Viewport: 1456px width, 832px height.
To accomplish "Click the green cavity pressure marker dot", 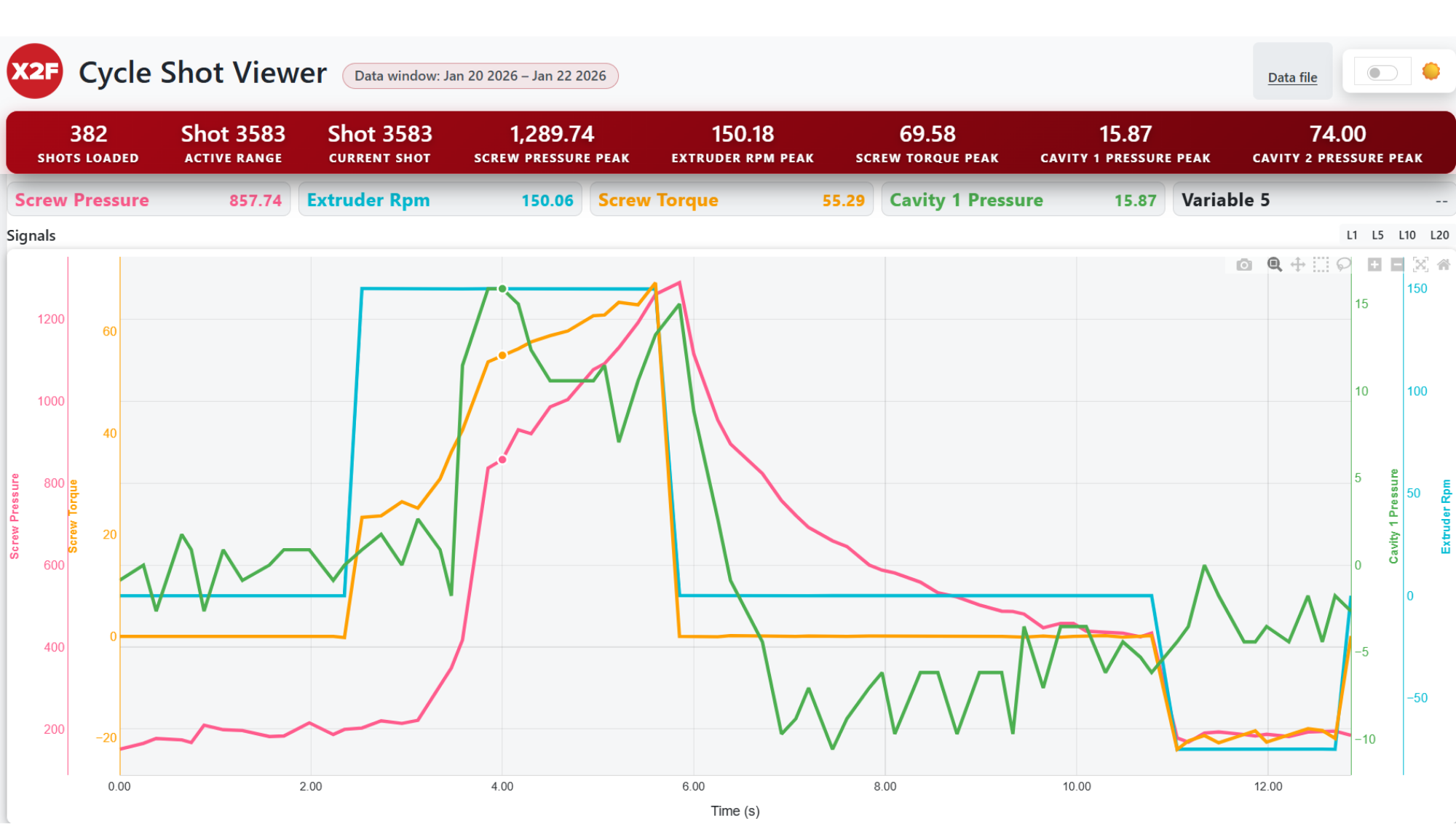I will click(x=502, y=289).
